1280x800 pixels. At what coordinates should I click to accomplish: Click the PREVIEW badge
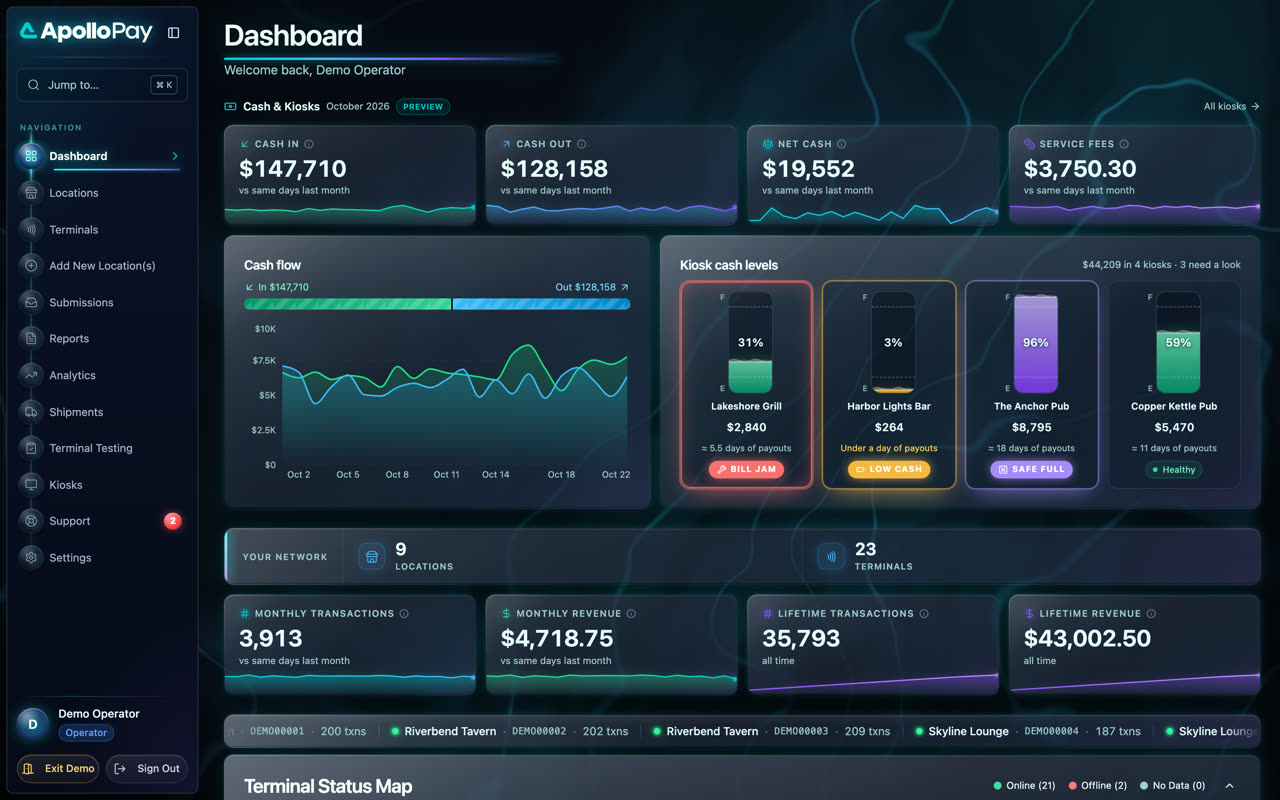(423, 107)
